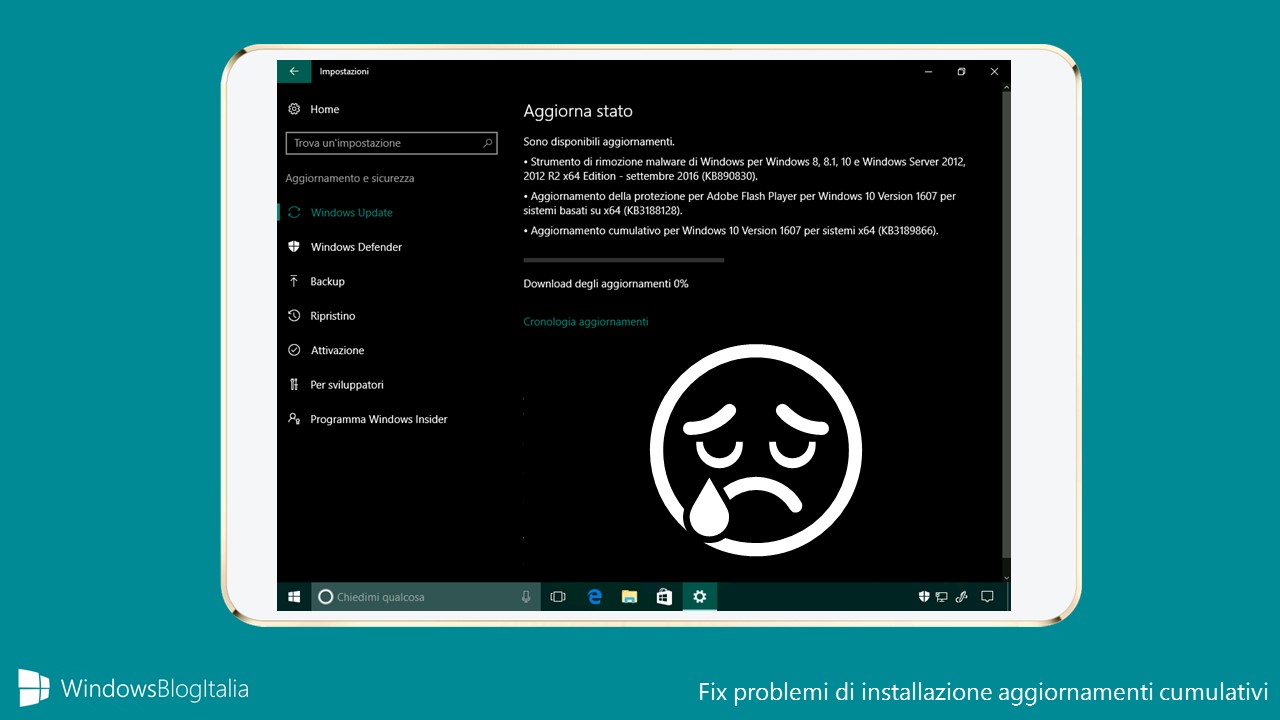Click Aggiornamento e sicurezza heading
The height and width of the screenshot is (720, 1280).
click(x=350, y=178)
